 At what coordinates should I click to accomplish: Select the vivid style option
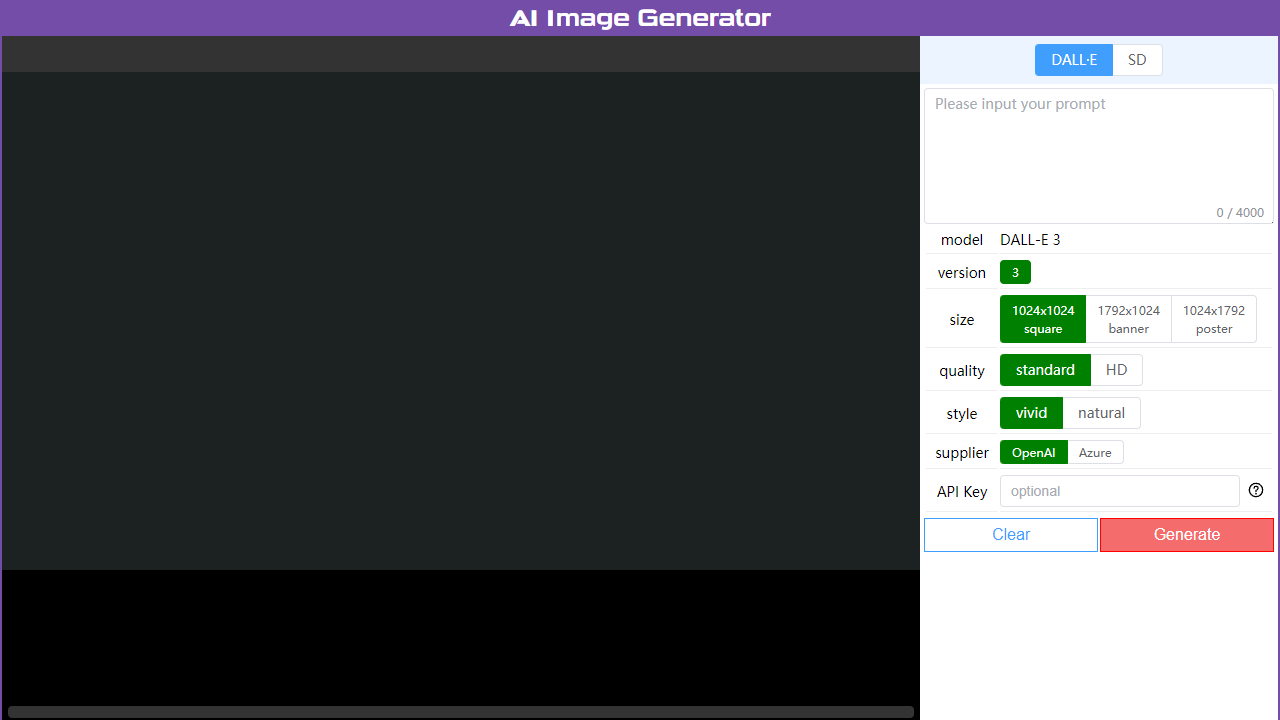(1031, 412)
